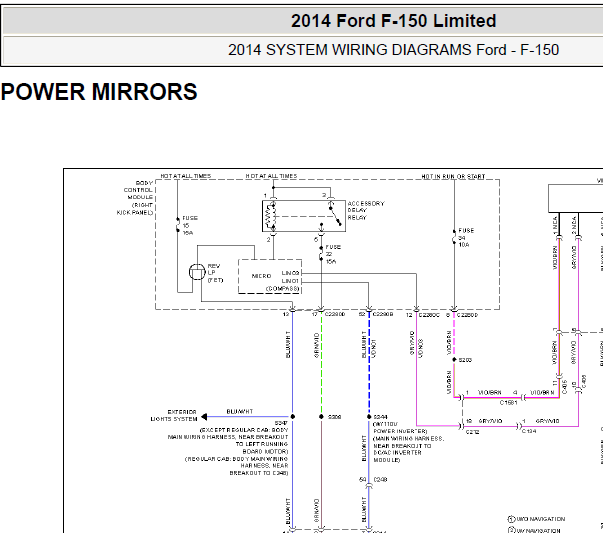Click 'DC/AC INVERTER' note text
Viewport: 603px width, 533px height.
(397, 453)
